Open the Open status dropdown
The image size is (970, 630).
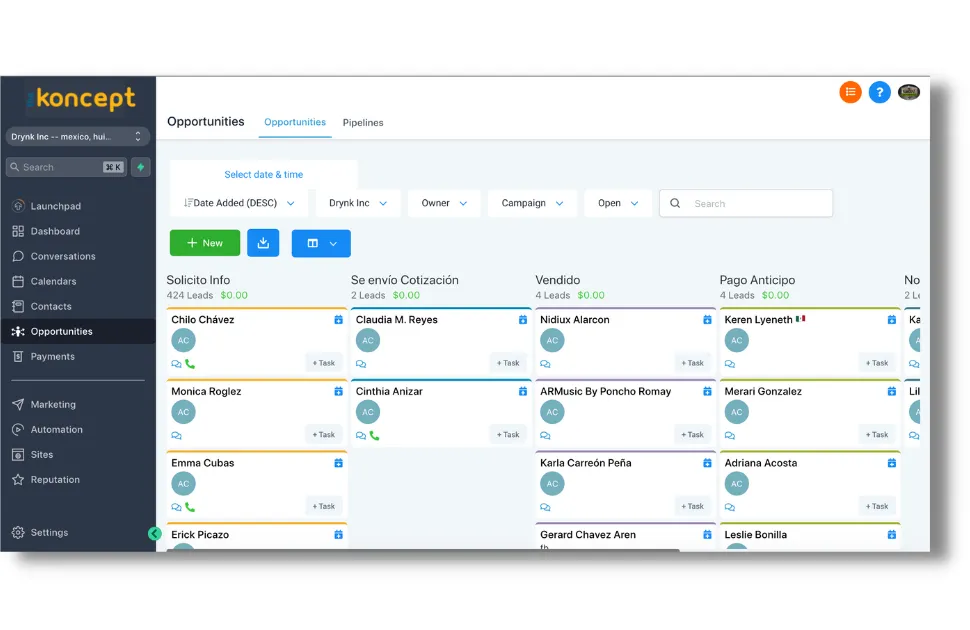(618, 203)
